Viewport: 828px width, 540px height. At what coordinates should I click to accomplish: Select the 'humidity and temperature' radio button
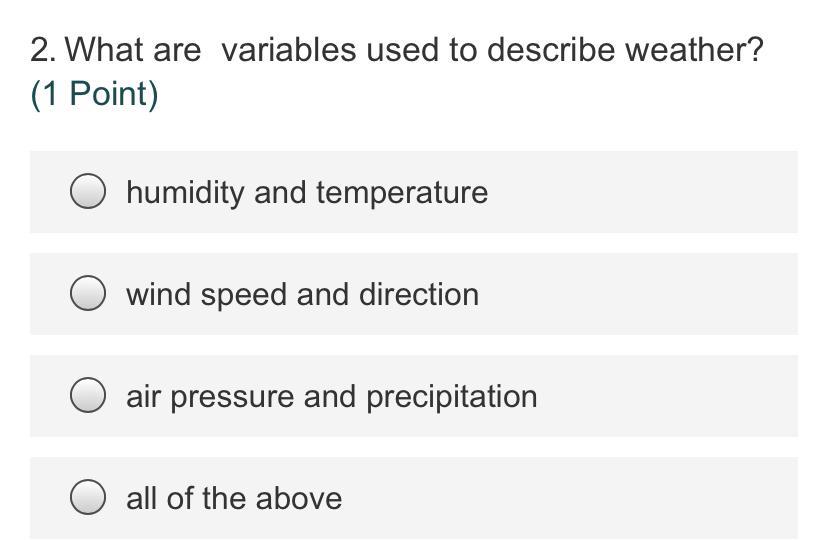88,192
